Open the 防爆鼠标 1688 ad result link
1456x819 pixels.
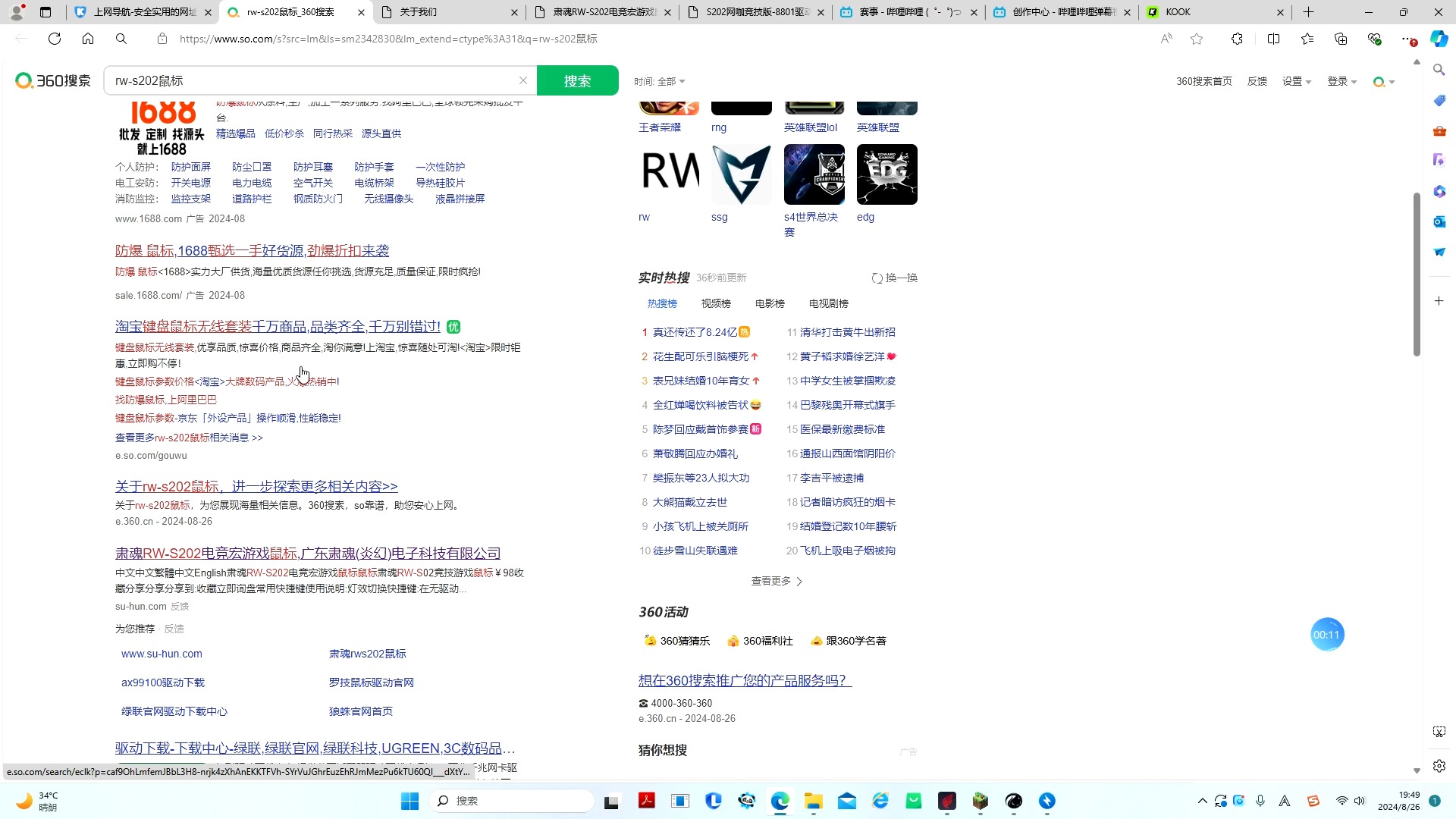click(252, 250)
